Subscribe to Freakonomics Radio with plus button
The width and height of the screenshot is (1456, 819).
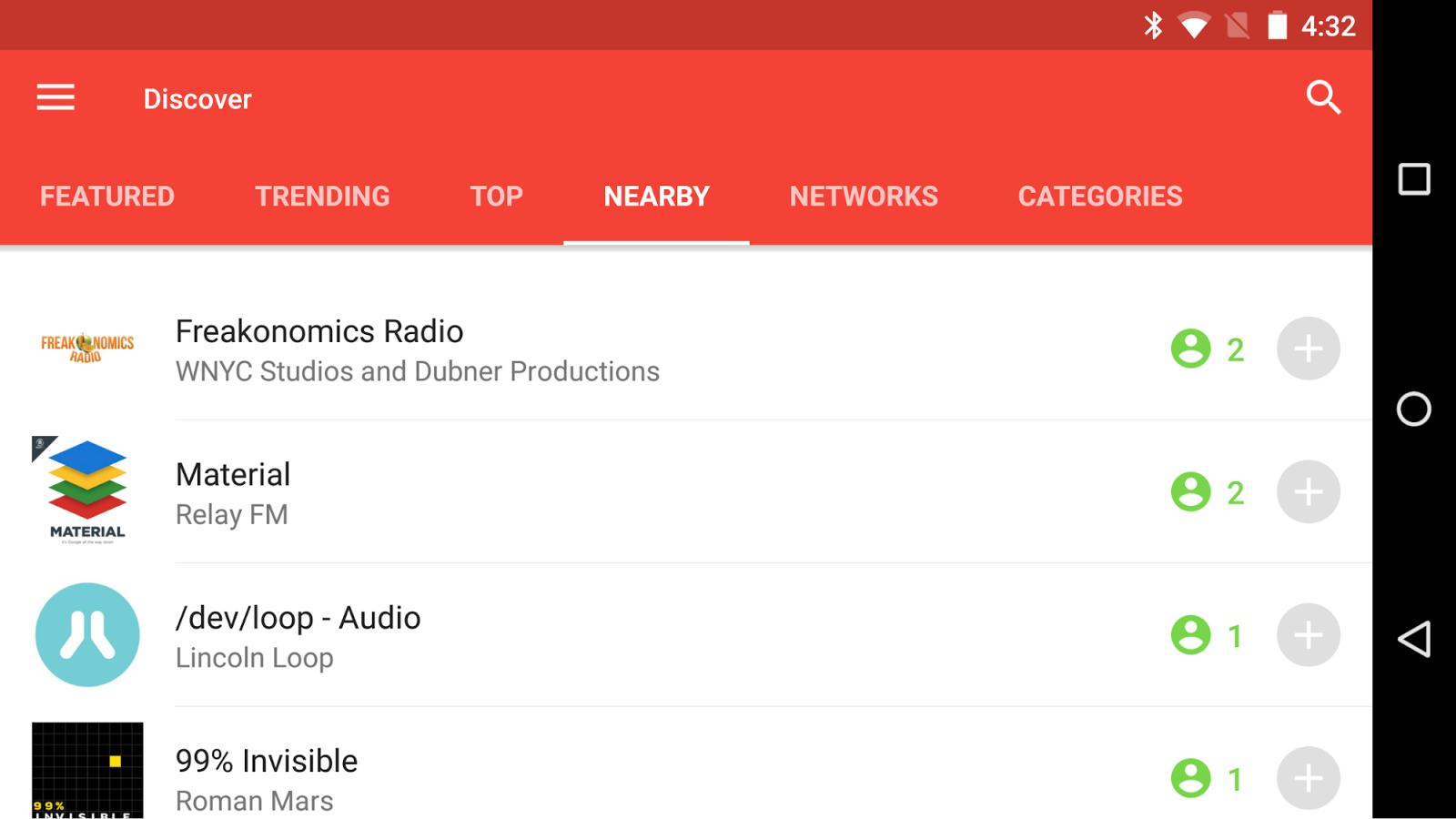click(1308, 349)
